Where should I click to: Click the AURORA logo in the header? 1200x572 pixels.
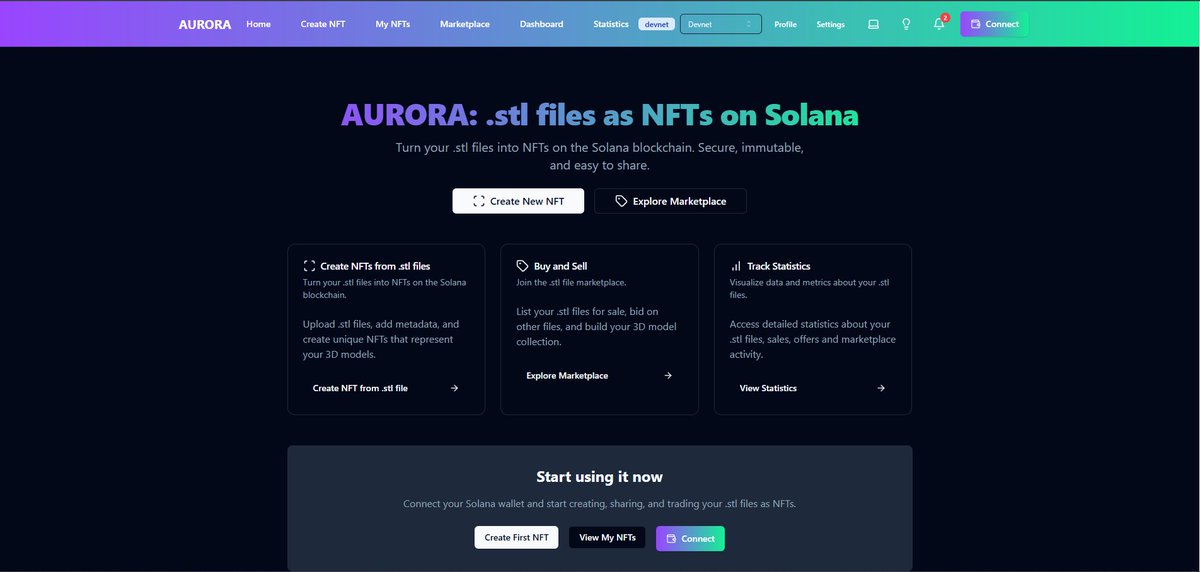pyautogui.click(x=205, y=24)
